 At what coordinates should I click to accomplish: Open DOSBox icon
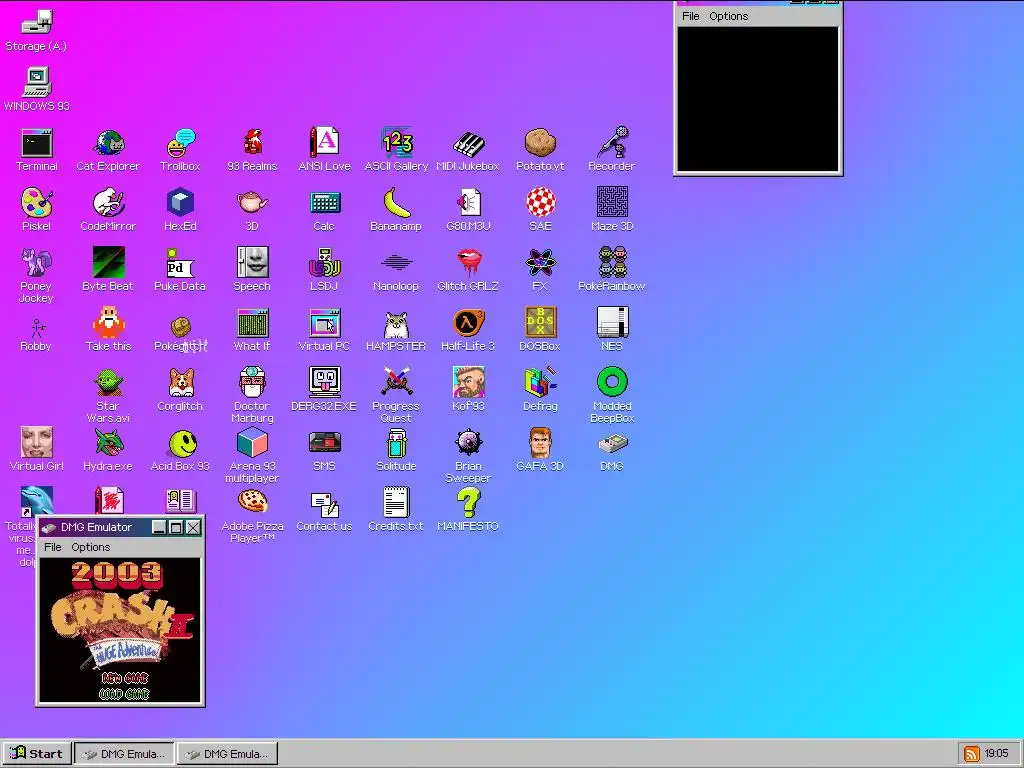pos(540,330)
